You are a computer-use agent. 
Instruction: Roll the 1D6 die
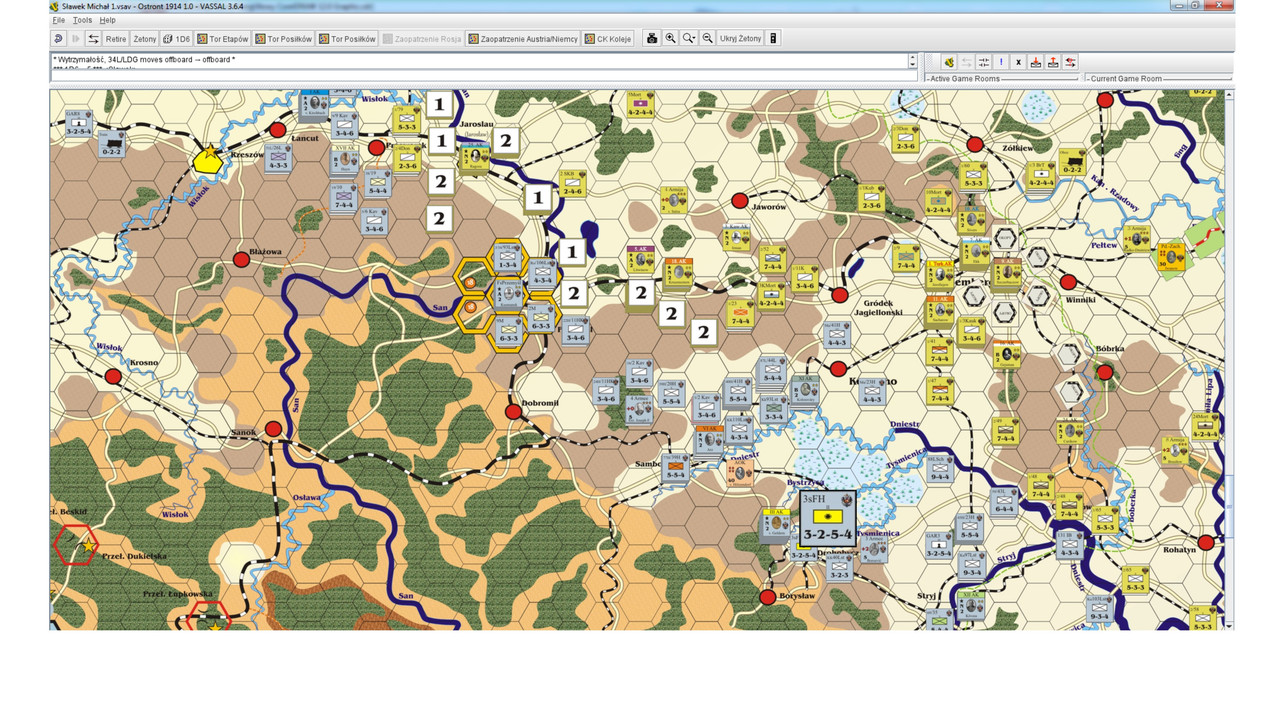(x=176, y=39)
